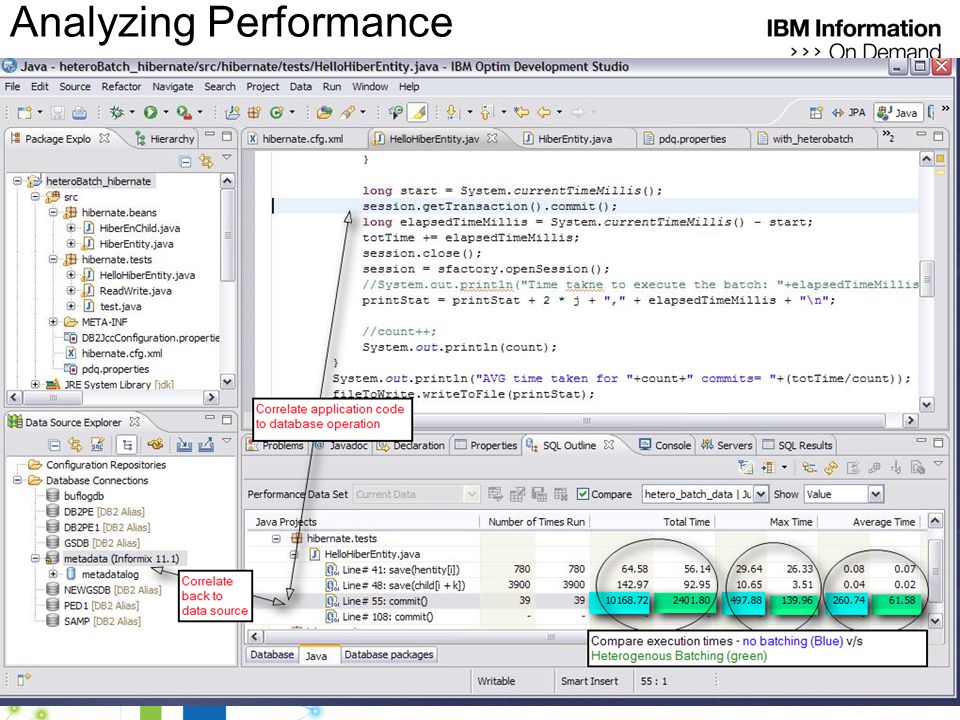960x720 pixels.
Task: Click the green Run button icon
Action: [x=150, y=112]
